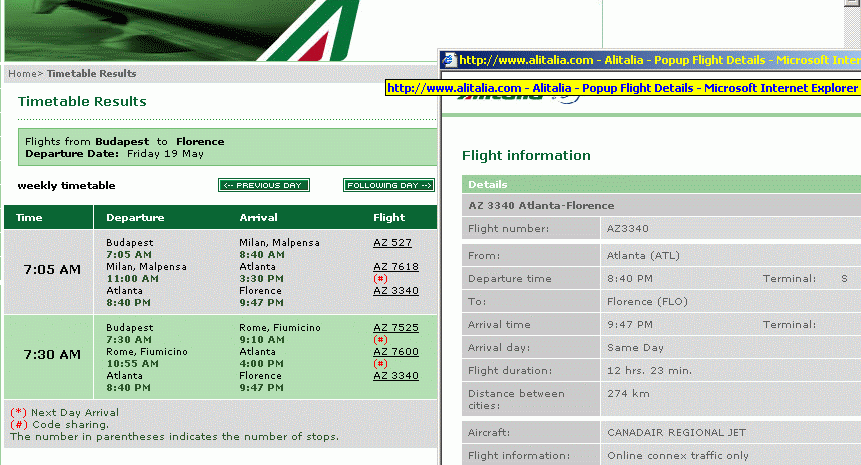The width and height of the screenshot is (861, 465).
Task: Click the CANADAIR REGIONAL JET aircraft value
Action: click(676, 432)
